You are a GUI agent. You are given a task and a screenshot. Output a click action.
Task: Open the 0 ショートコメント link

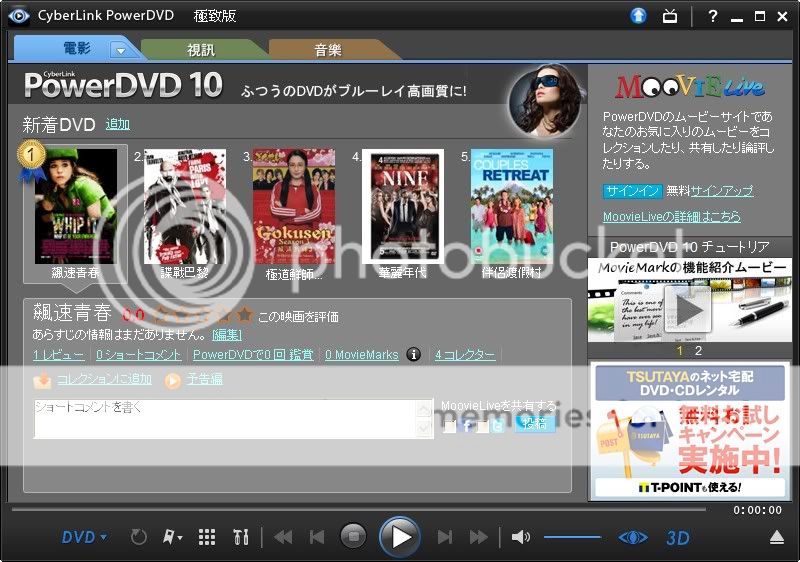[139, 354]
